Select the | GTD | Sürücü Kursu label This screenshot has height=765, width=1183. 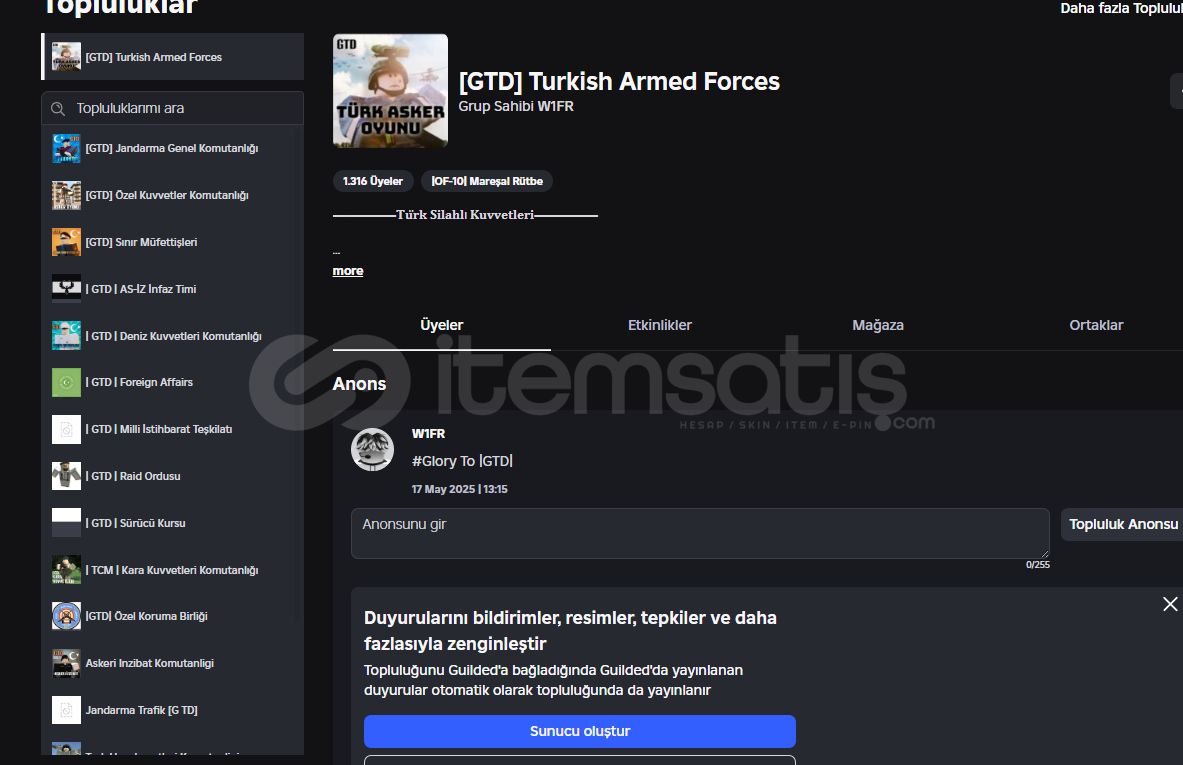(x=136, y=523)
